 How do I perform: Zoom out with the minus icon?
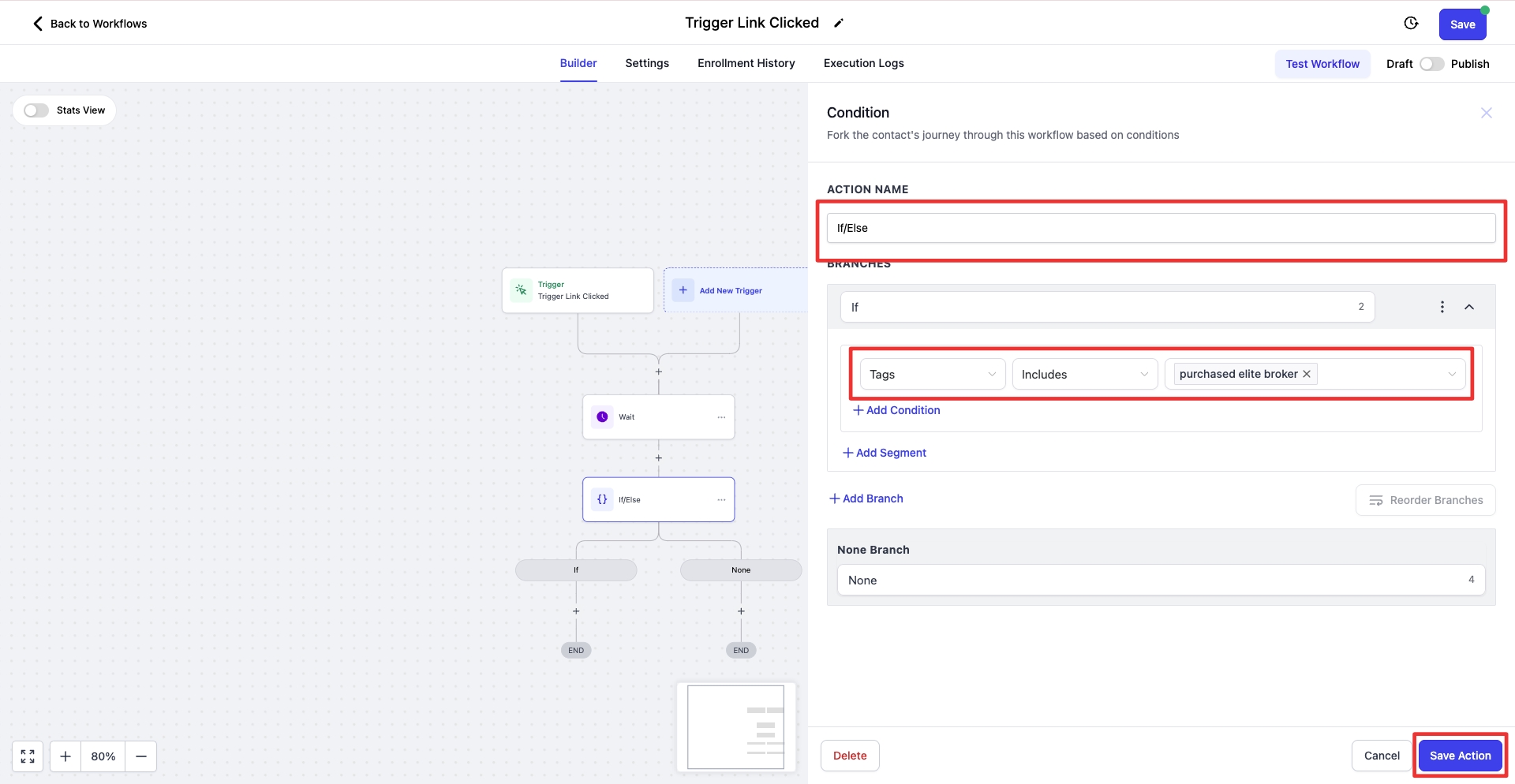click(x=141, y=756)
